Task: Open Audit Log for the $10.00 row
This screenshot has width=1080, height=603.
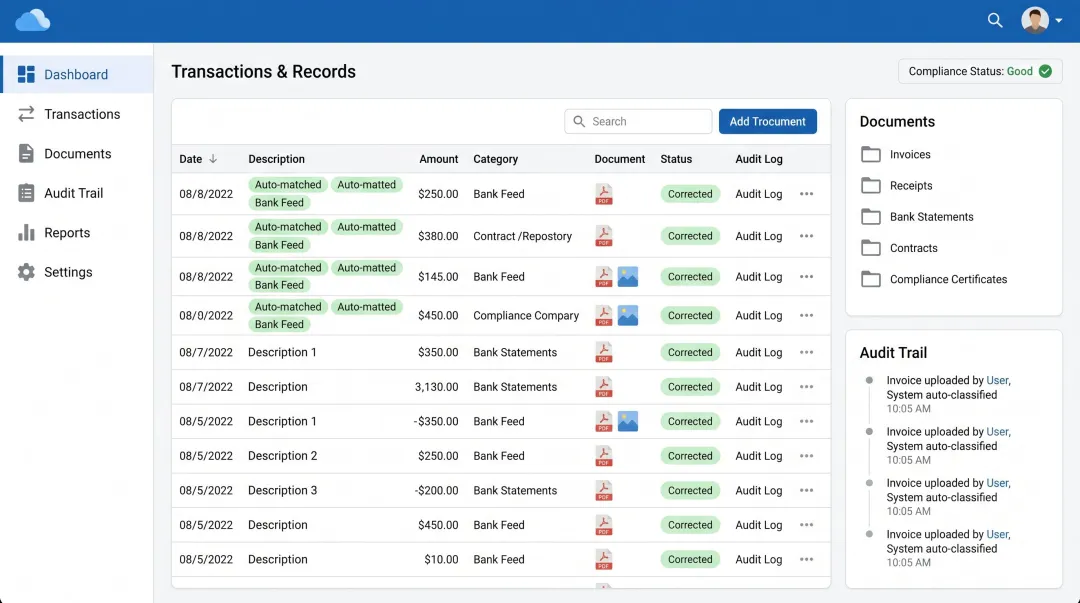Action: pyautogui.click(x=758, y=560)
